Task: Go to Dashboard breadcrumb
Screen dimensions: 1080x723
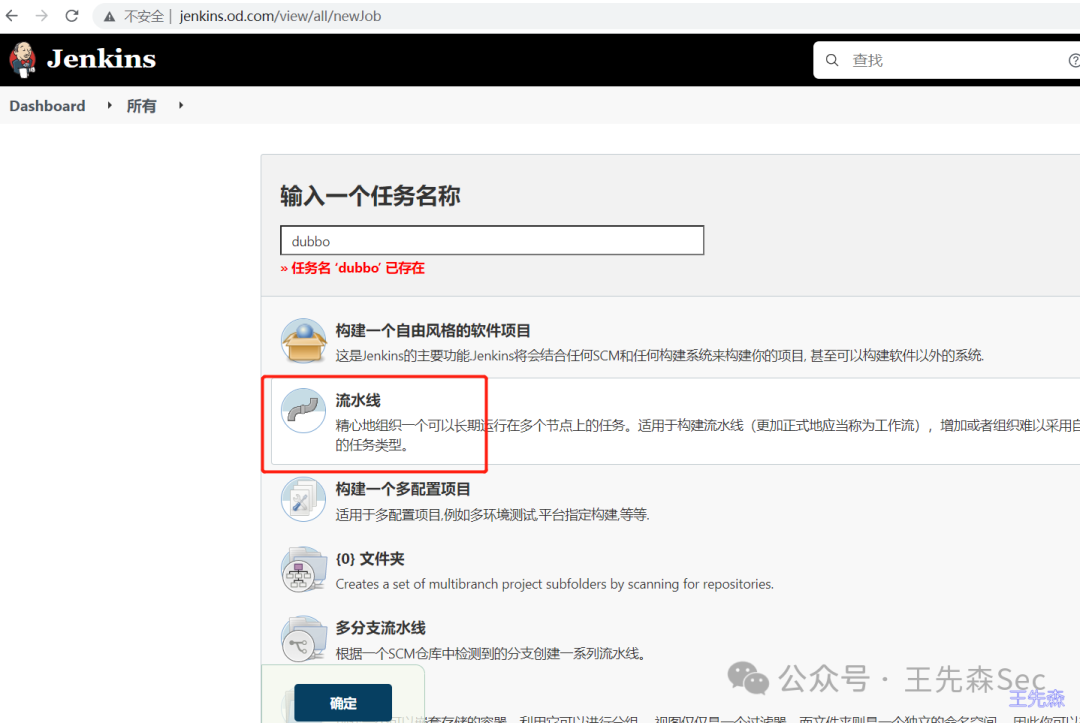Action: [x=48, y=106]
